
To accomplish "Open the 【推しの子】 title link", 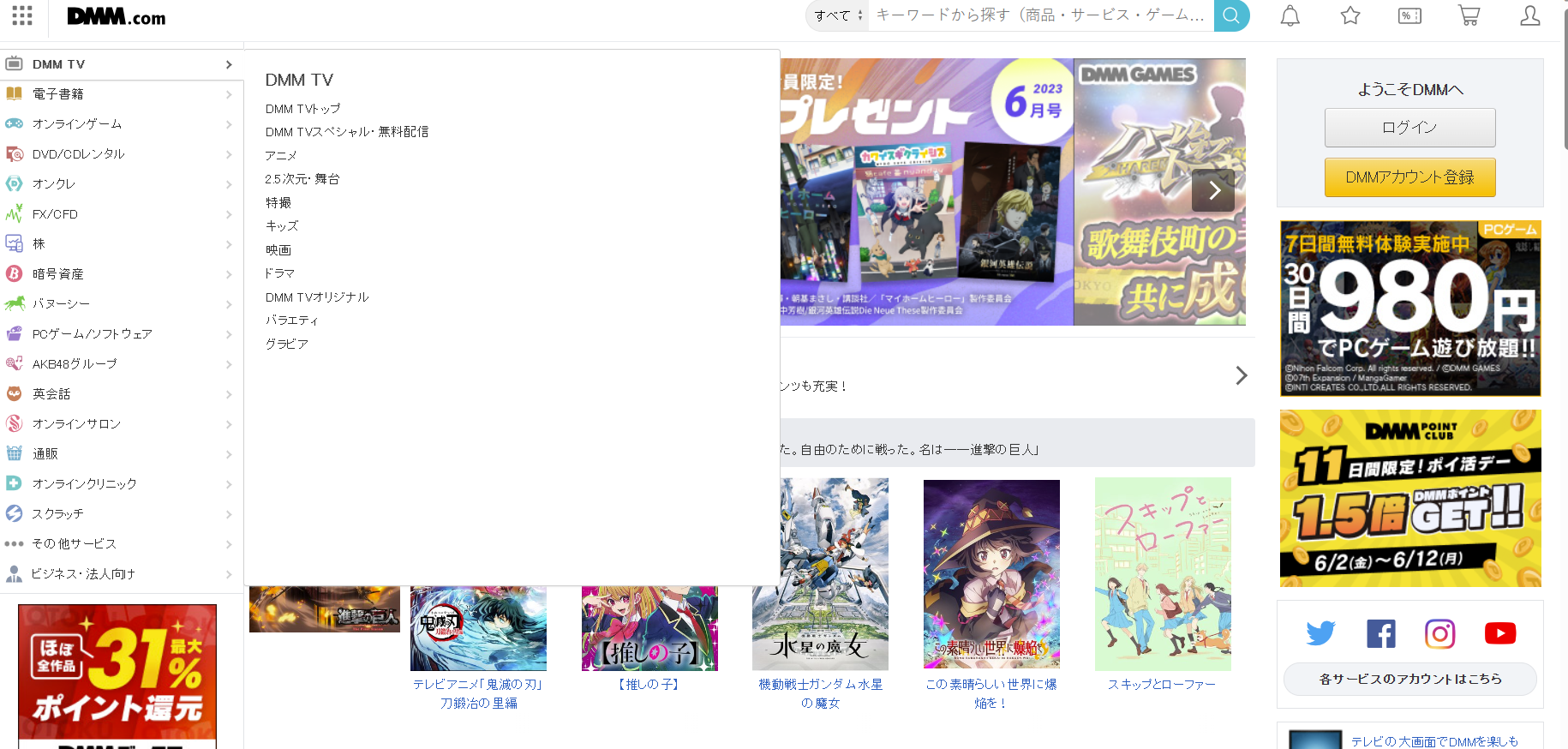I will click(x=649, y=685).
